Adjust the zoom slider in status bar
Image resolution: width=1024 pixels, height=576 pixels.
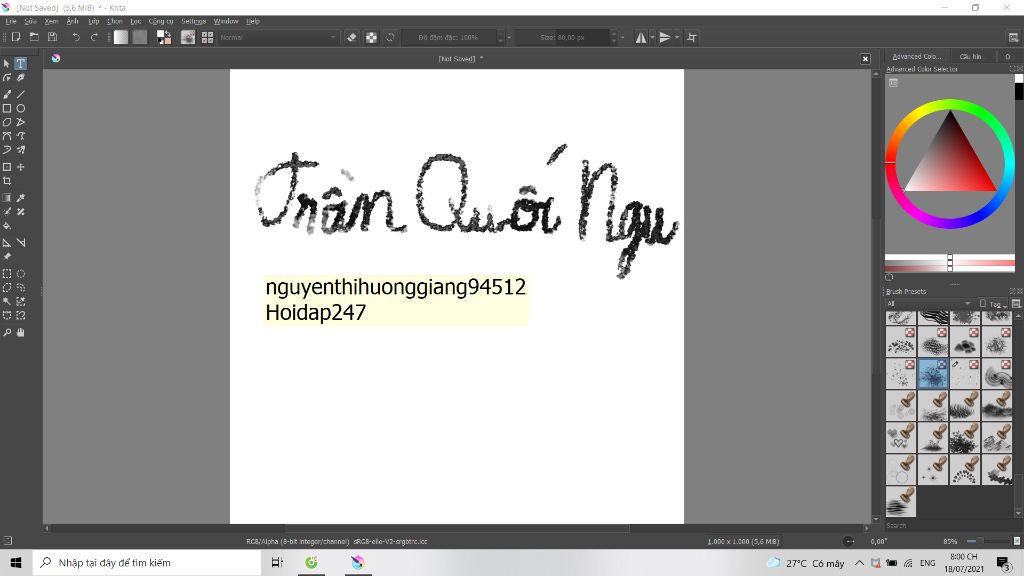pyautogui.click(x=989, y=541)
